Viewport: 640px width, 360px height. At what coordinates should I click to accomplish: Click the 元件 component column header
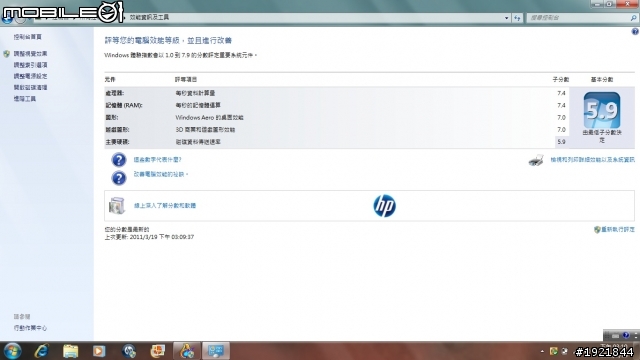[x=110, y=80]
